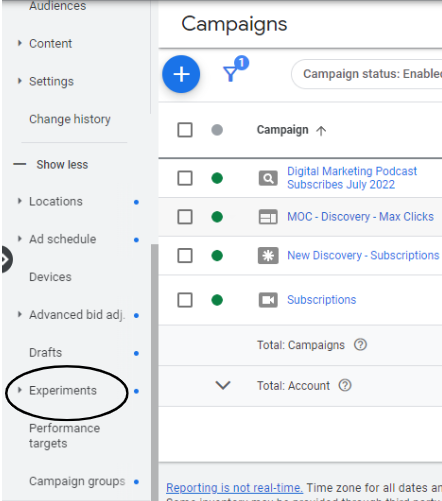Click green status dot for New Discovery - Subscriptions
This screenshot has height=501, width=442.
217,256
